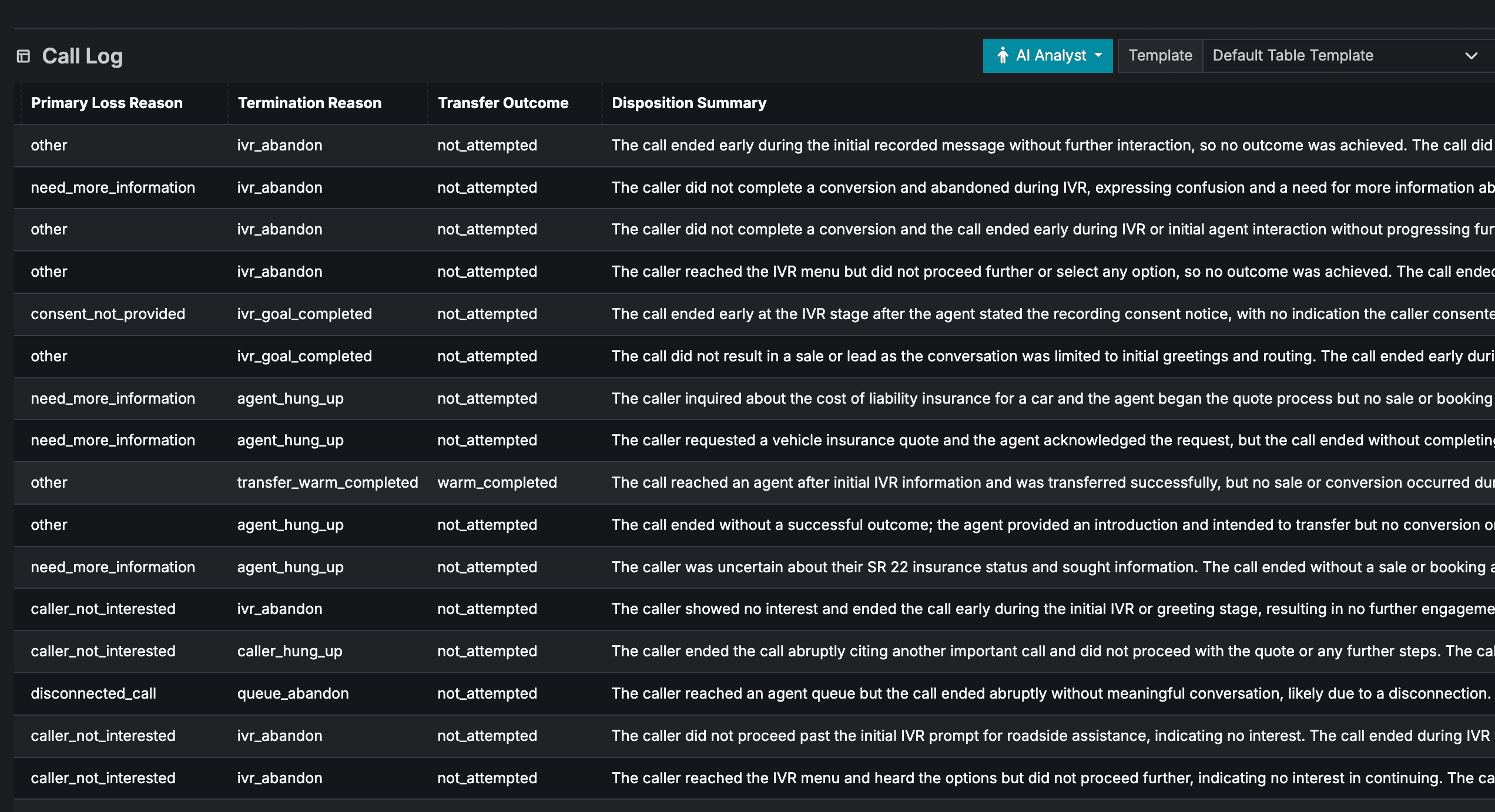
Task: Click the Call Log title
Action: pyautogui.click(x=82, y=56)
